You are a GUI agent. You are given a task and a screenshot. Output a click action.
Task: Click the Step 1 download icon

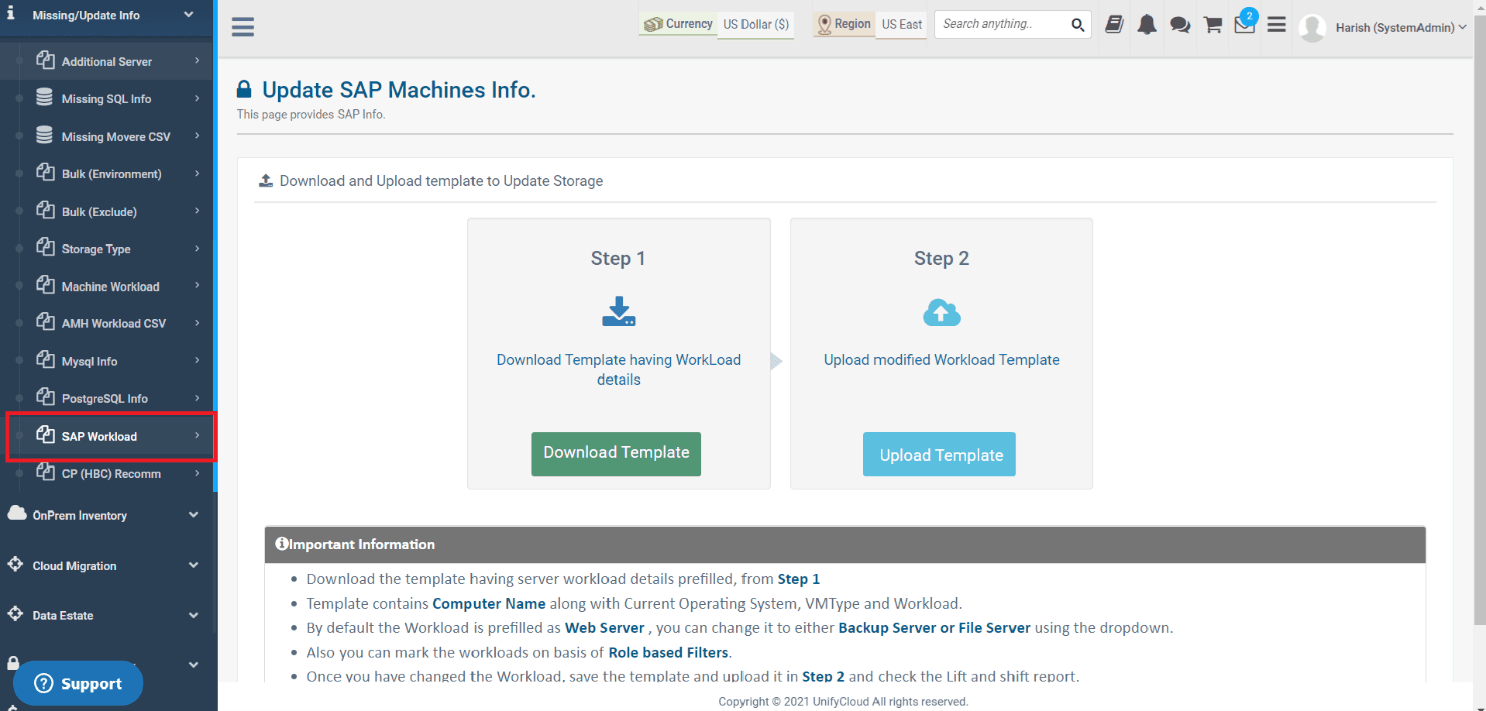click(x=619, y=312)
